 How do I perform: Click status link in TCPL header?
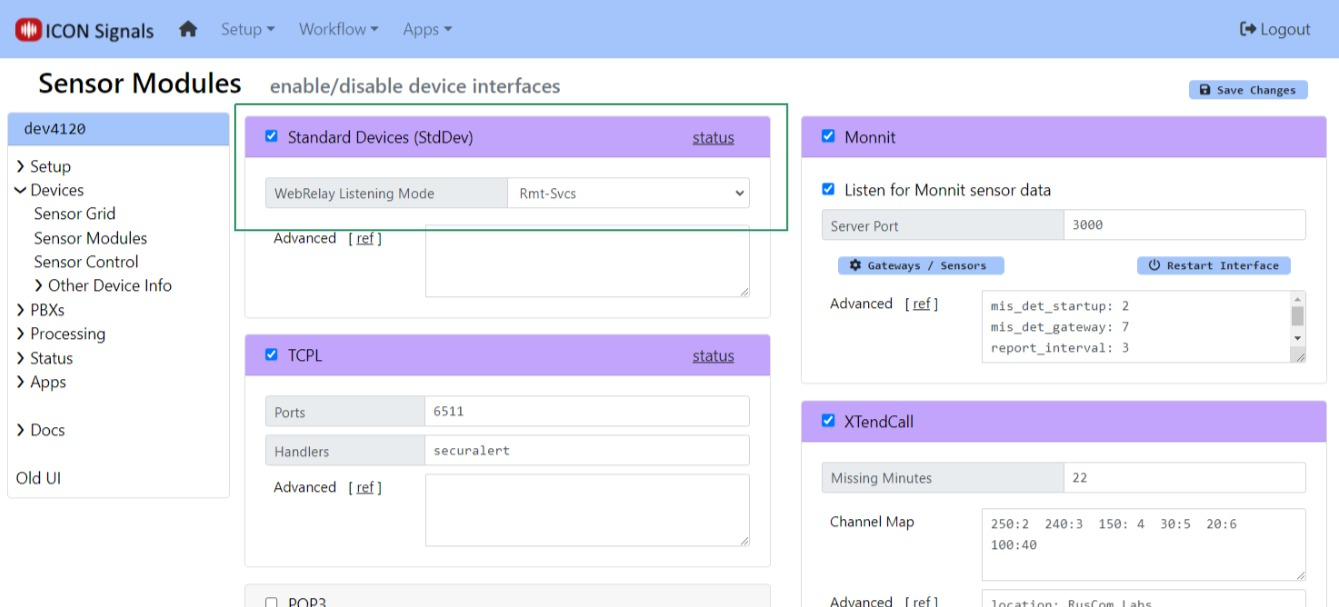point(713,356)
